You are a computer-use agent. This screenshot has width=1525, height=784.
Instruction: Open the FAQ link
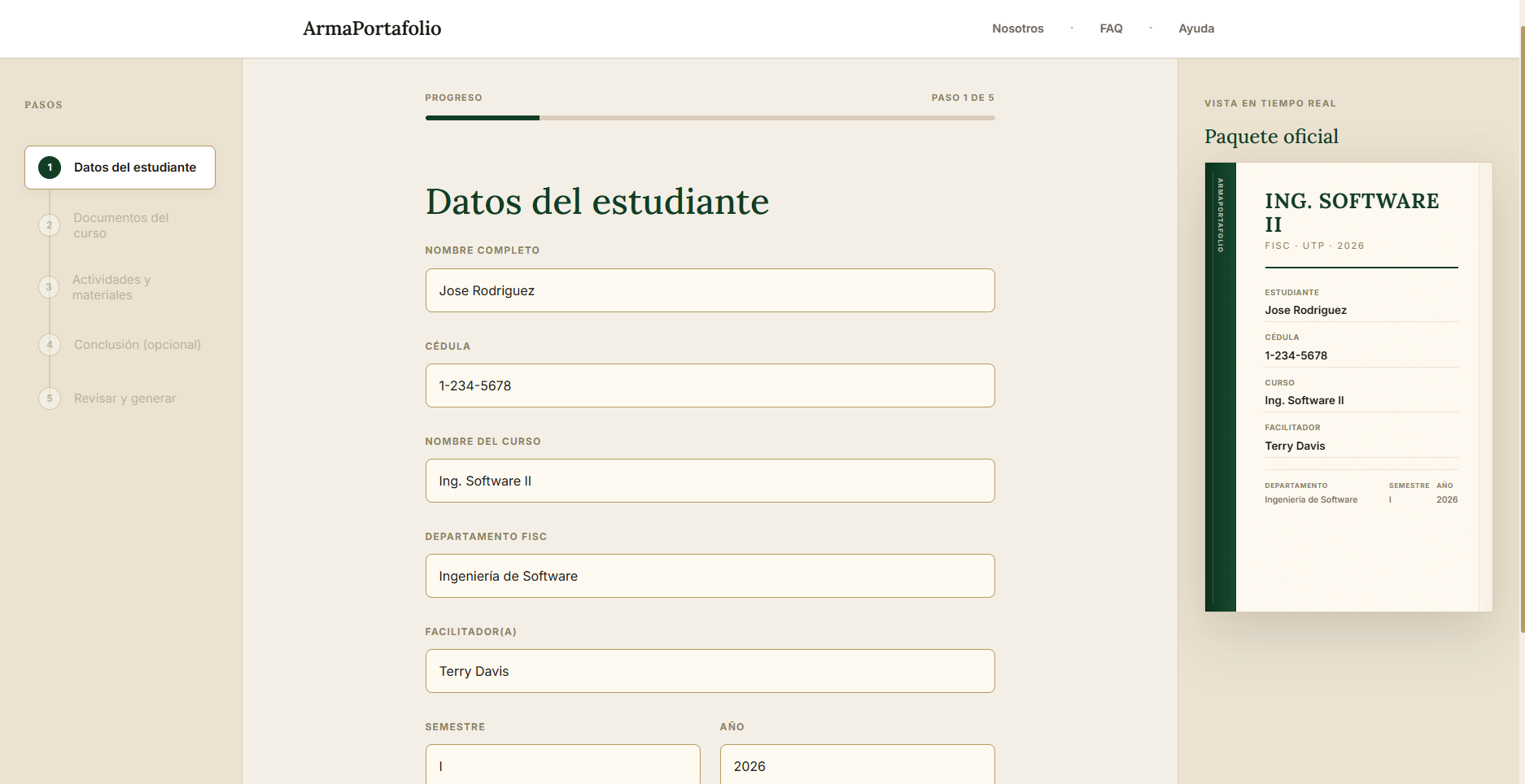1111,28
